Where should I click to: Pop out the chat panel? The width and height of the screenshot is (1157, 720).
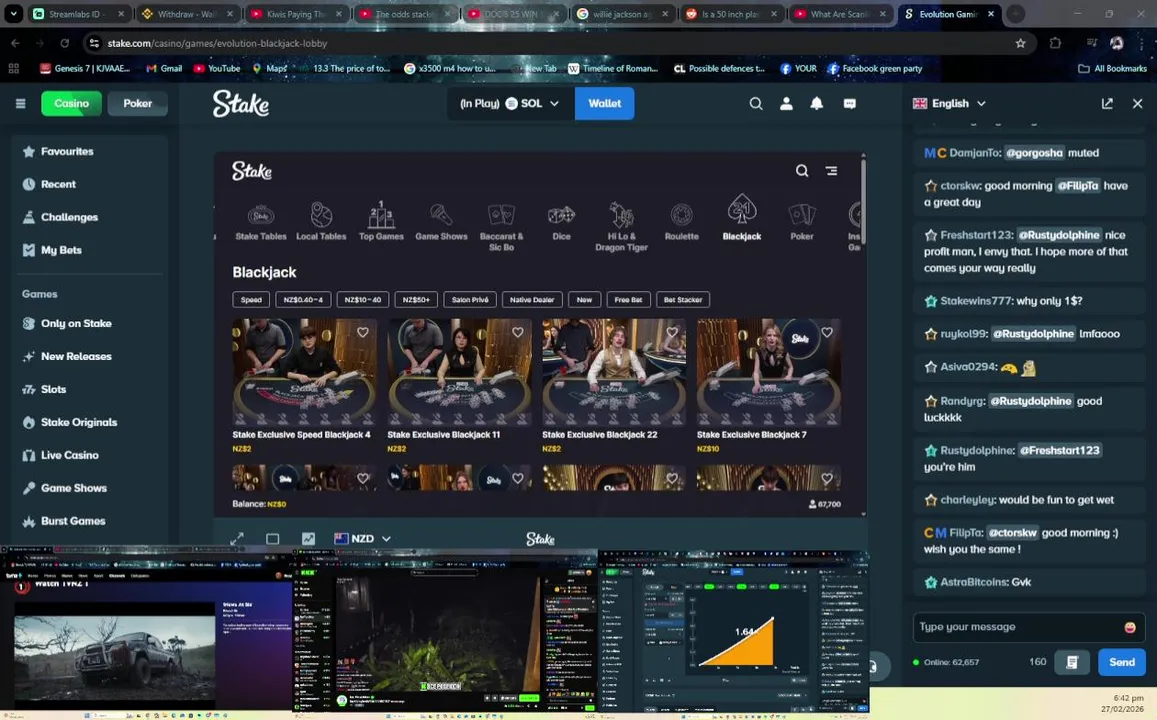(x=1107, y=103)
